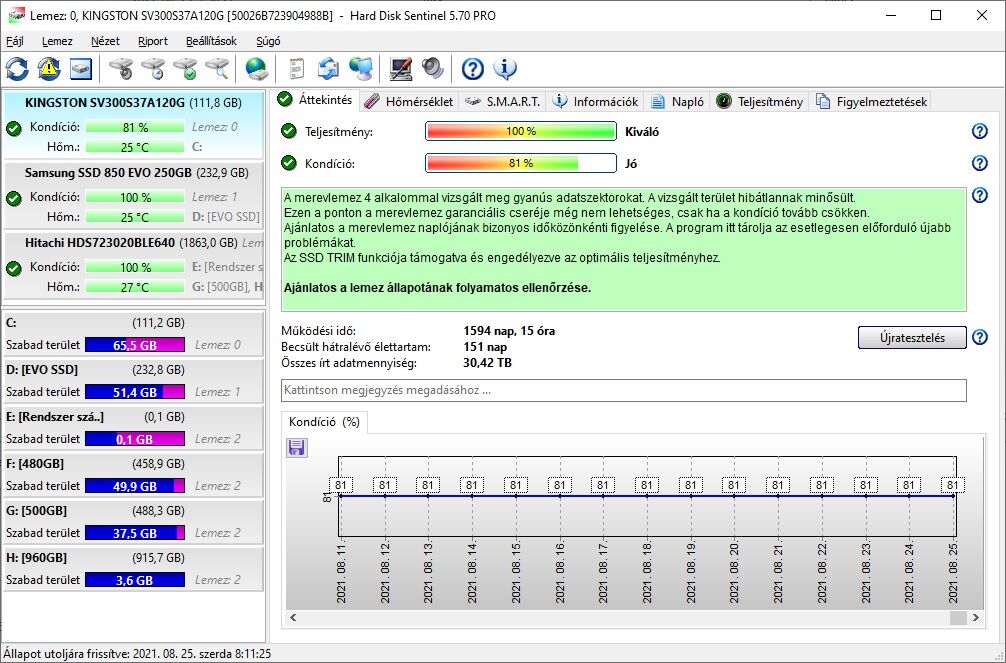Switch to the Hőmérséklet tab
1006x663 pixels.
click(408, 101)
